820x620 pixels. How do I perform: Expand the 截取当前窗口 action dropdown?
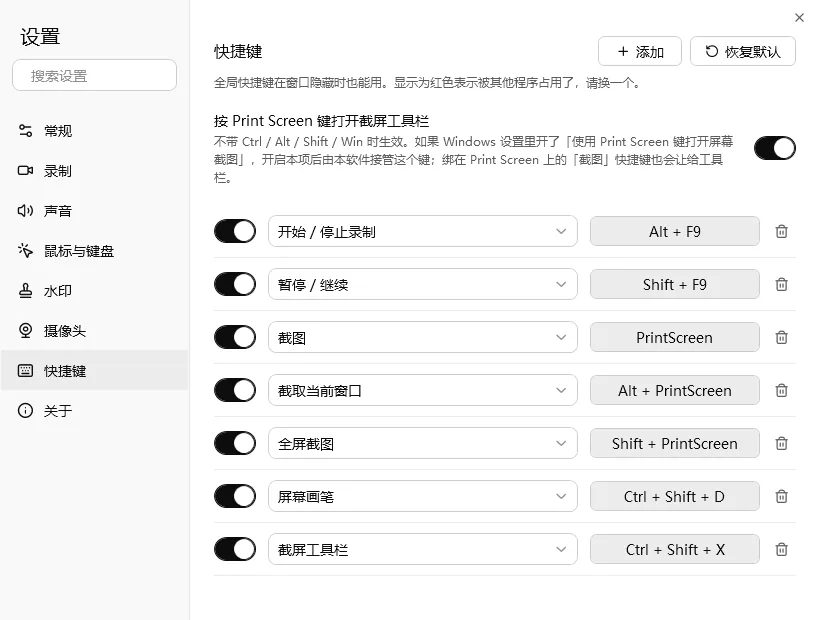(423, 390)
